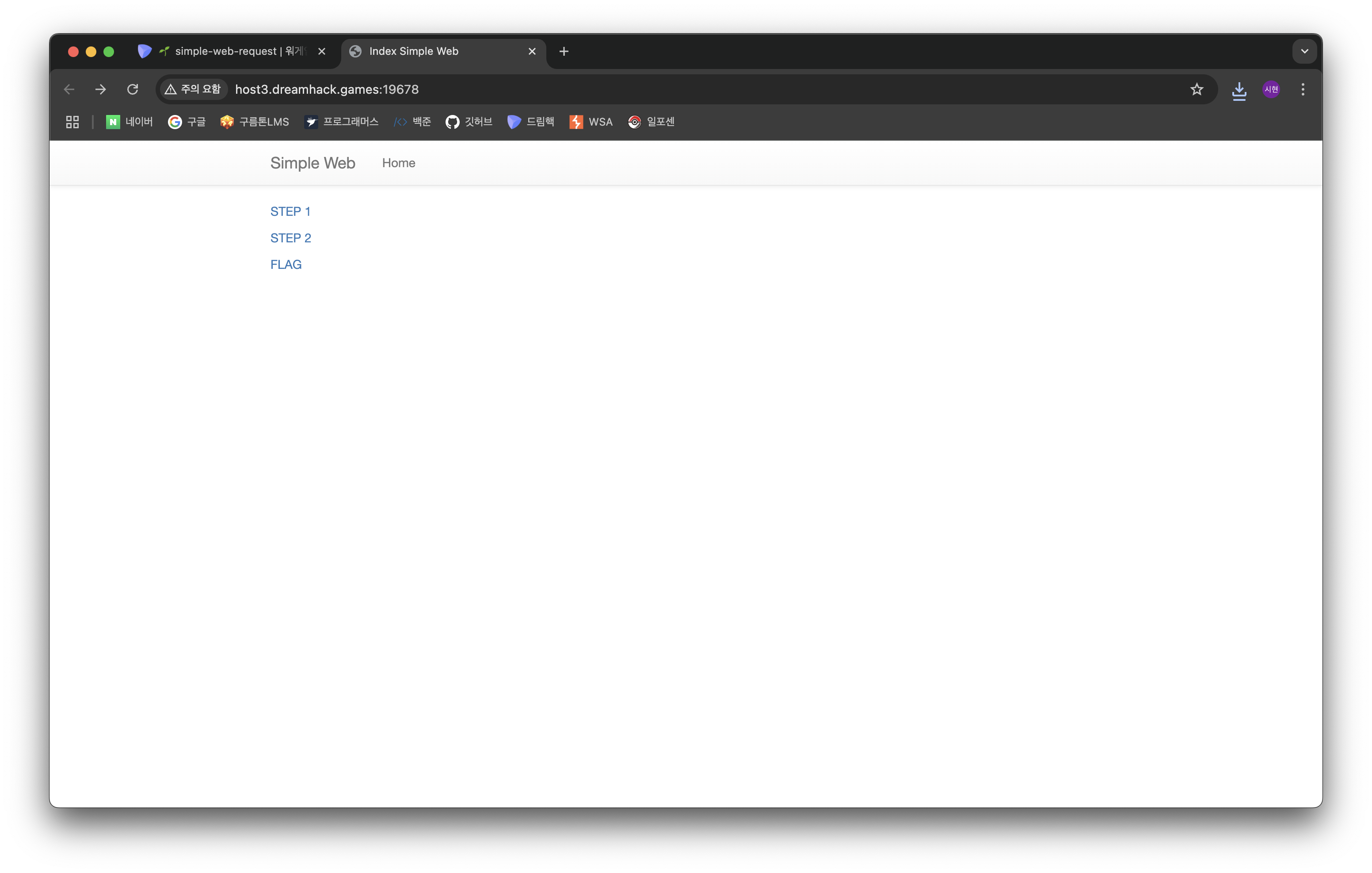
Task: Click the purple profile avatar
Action: coord(1271,89)
